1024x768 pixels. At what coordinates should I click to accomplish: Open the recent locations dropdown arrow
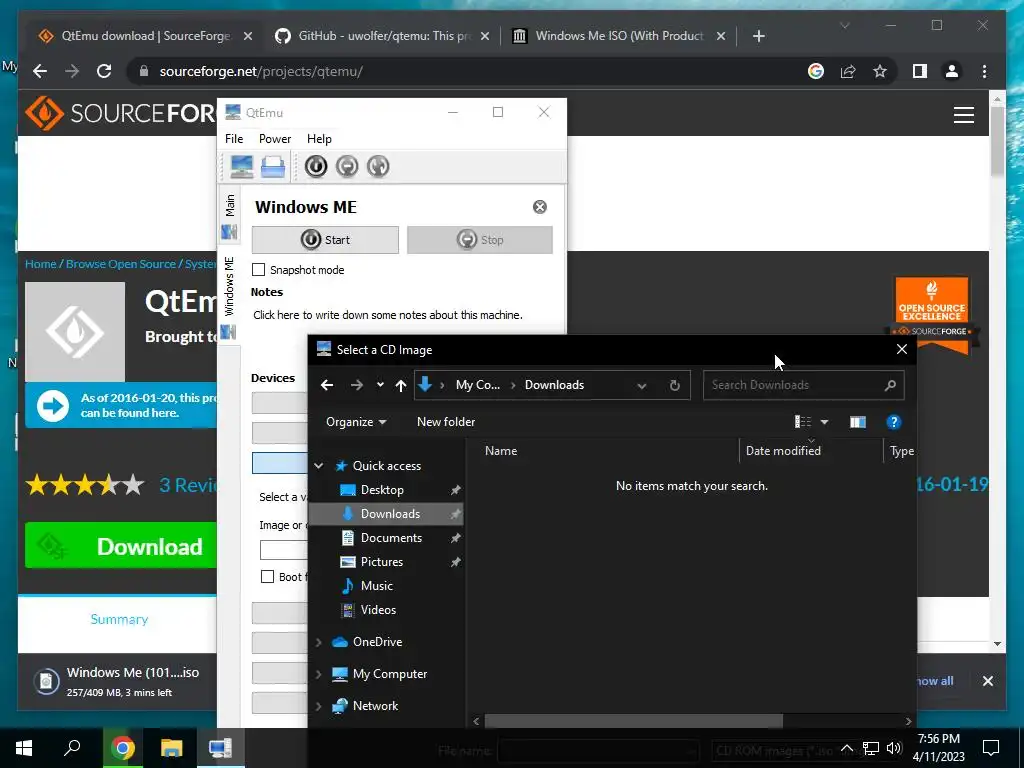click(x=380, y=385)
